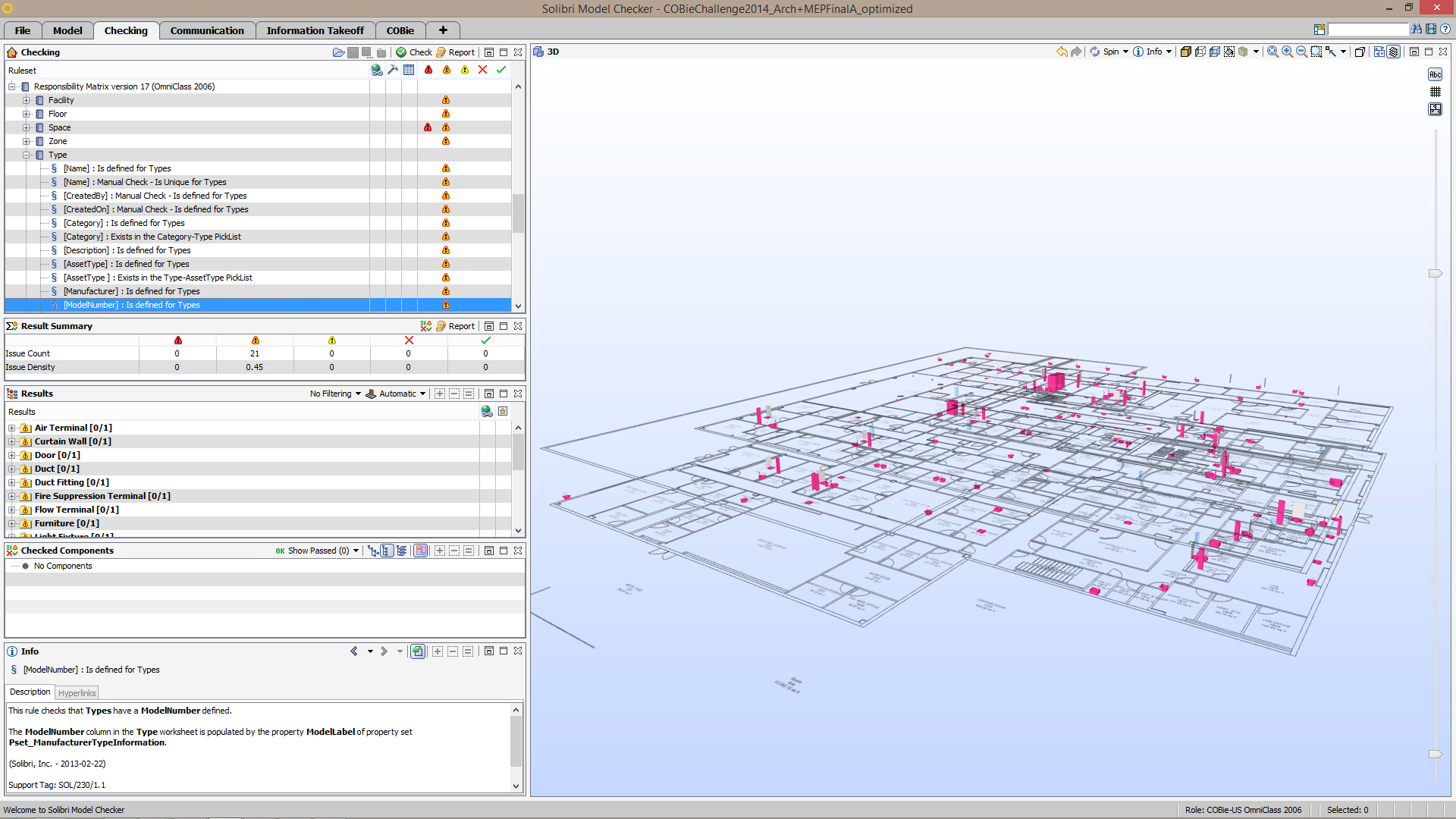Toggle the grid display in 3D view
The height and width of the screenshot is (819, 1456).
tap(1435, 92)
